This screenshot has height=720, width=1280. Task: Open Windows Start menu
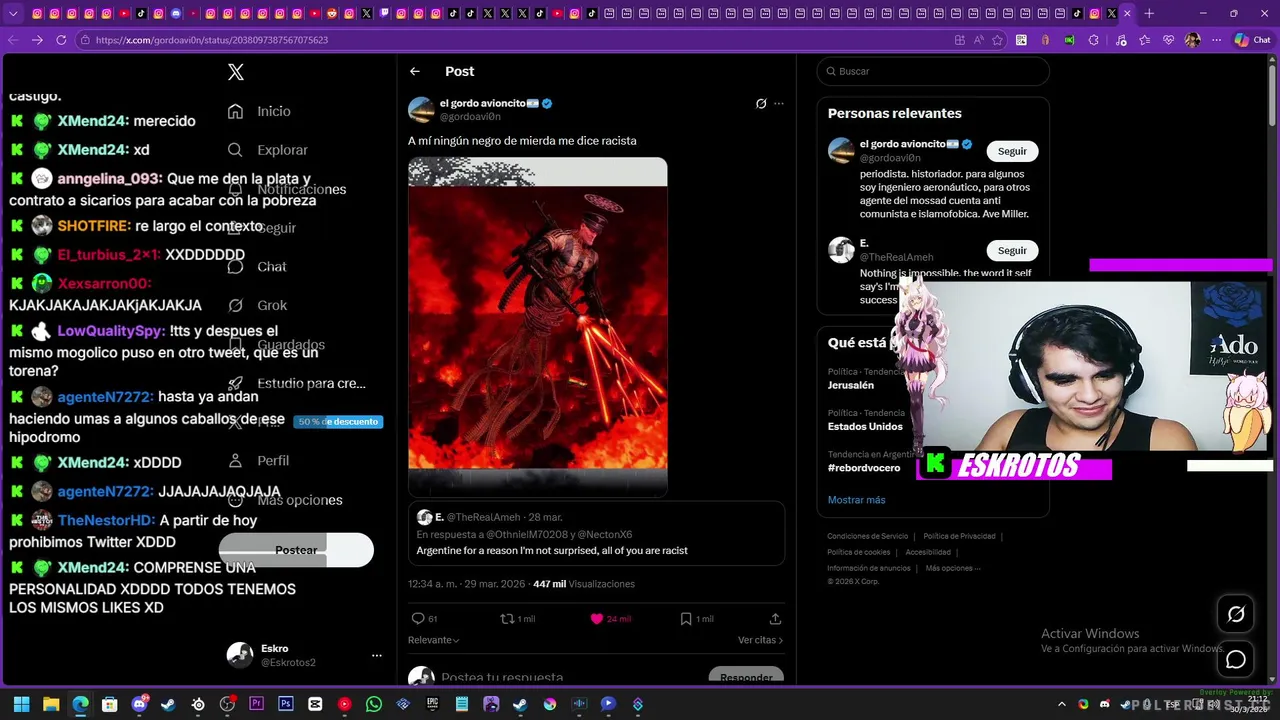tap(21, 704)
